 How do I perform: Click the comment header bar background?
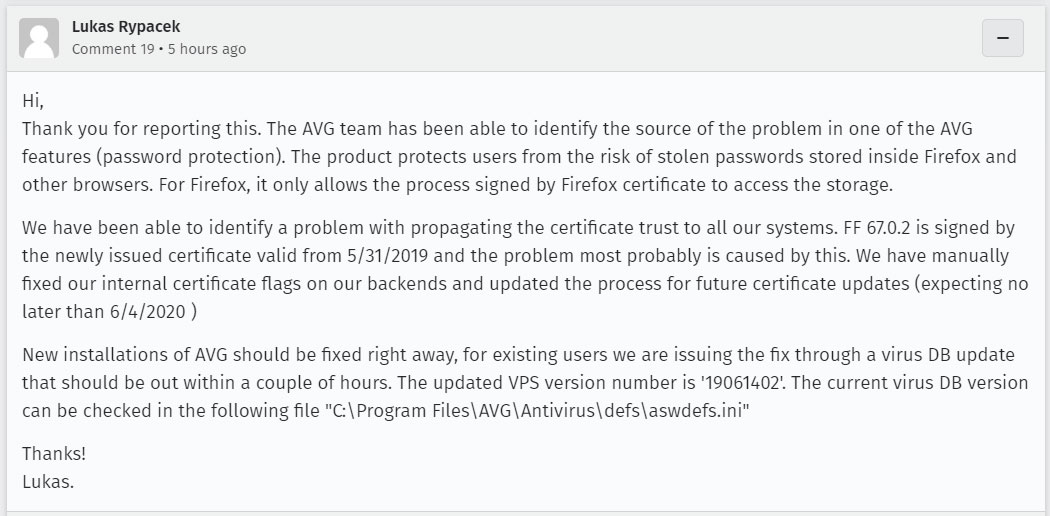pyautogui.click(x=526, y=38)
